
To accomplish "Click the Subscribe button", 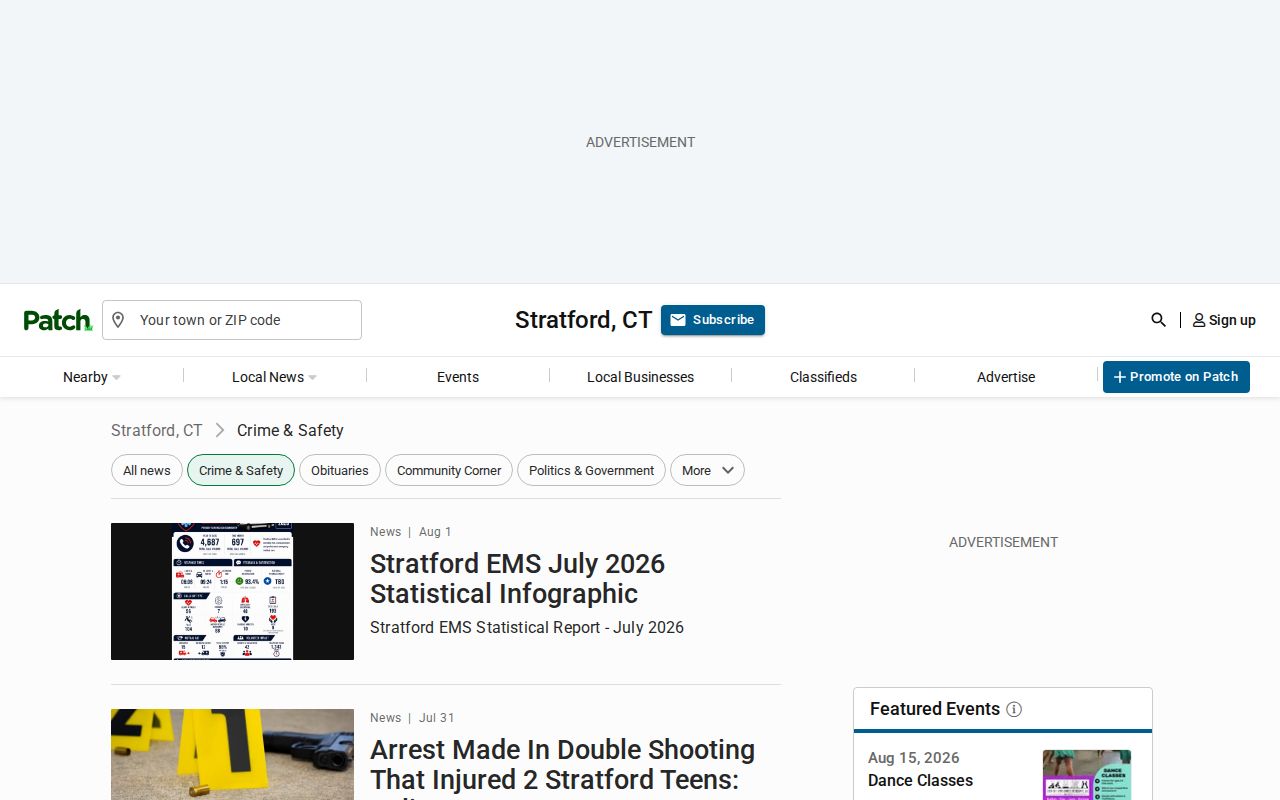I will (x=713, y=320).
